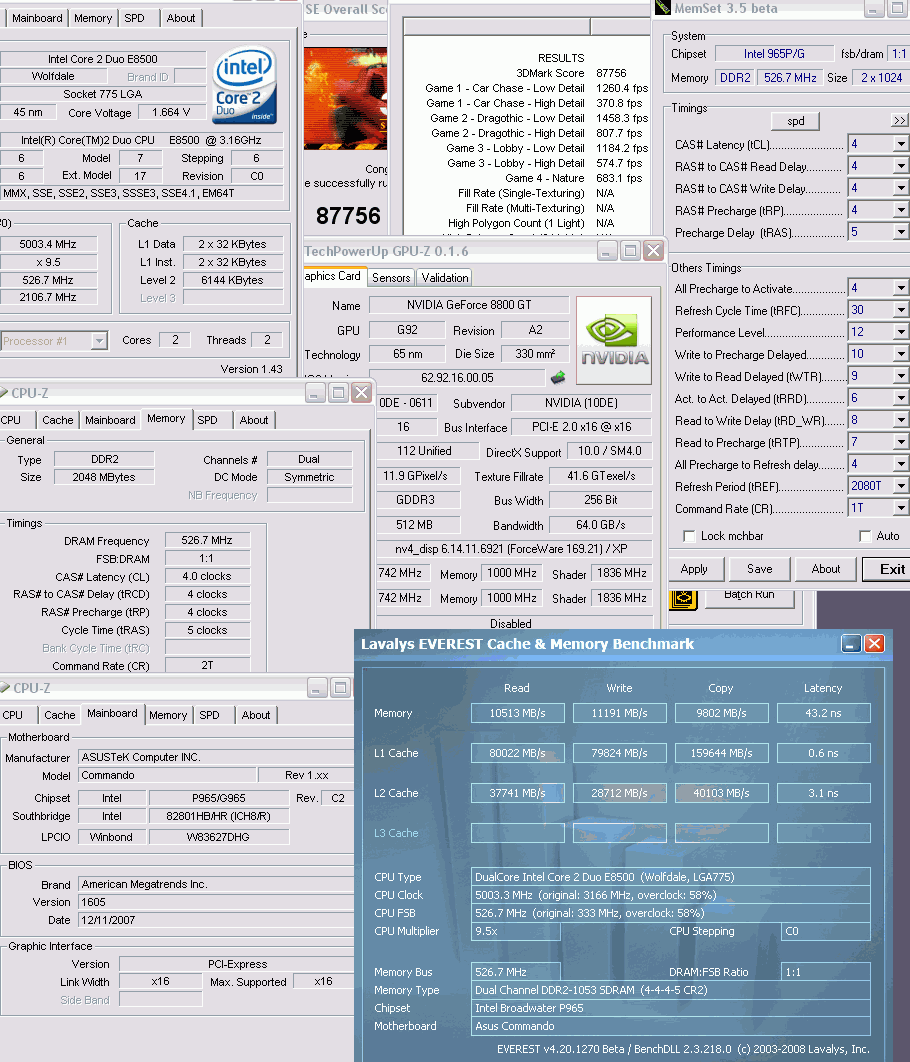Expand the Precharge Delay (tRAS) dropdown

tap(901, 232)
